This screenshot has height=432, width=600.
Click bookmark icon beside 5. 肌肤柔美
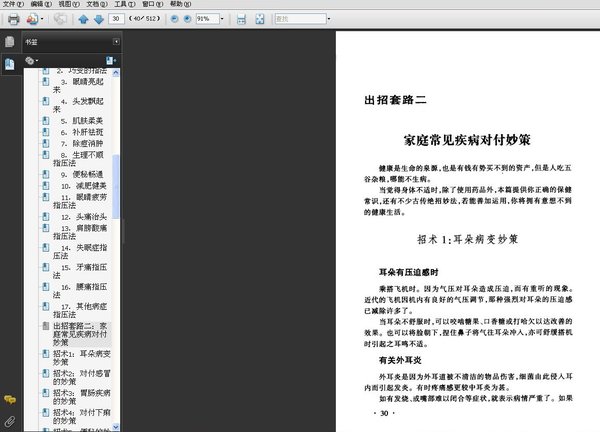pos(46,121)
